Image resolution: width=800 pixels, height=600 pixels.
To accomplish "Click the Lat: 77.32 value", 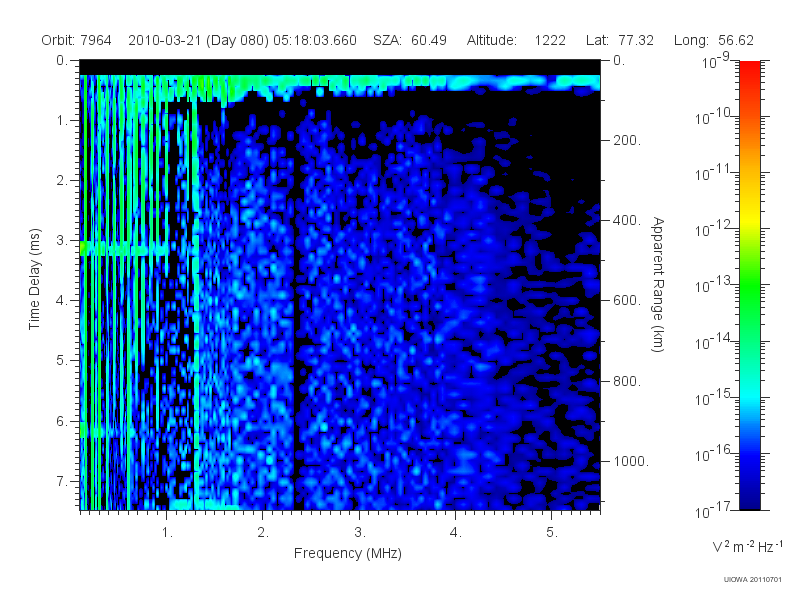I will 619,40.
